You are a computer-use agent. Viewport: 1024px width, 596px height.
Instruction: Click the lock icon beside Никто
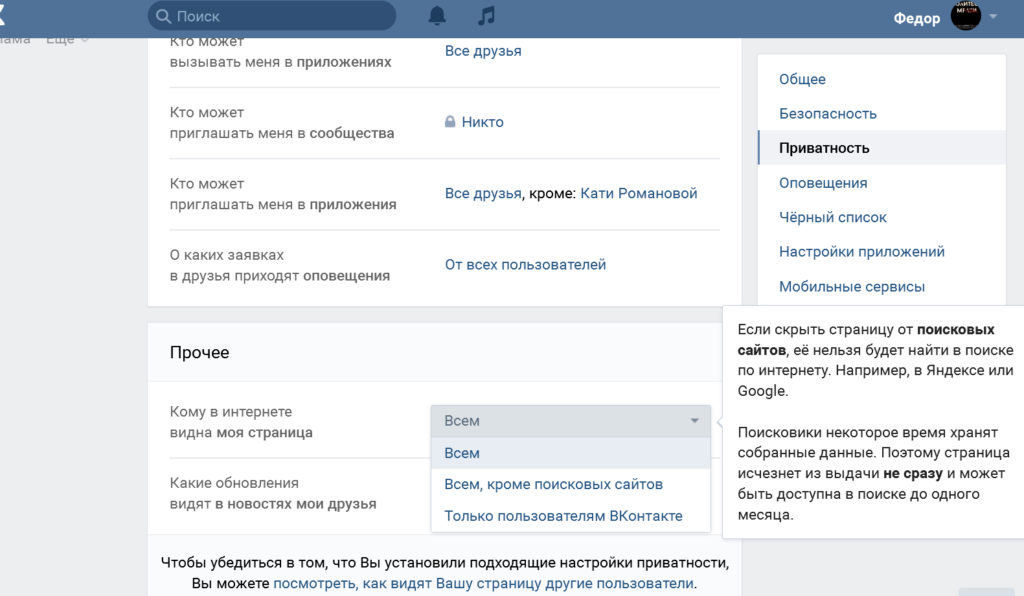450,122
